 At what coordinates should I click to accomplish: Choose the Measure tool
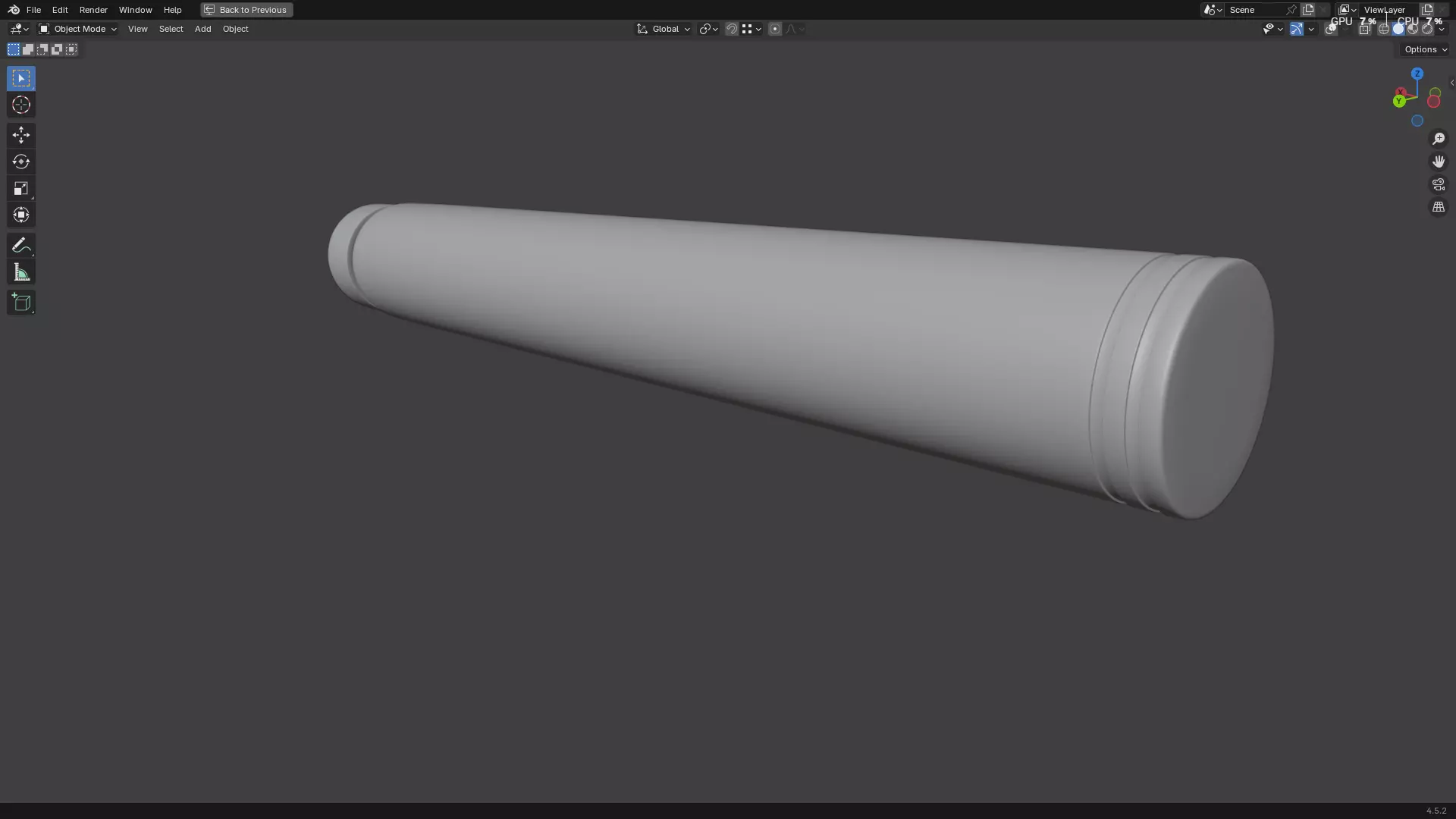pos(21,272)
